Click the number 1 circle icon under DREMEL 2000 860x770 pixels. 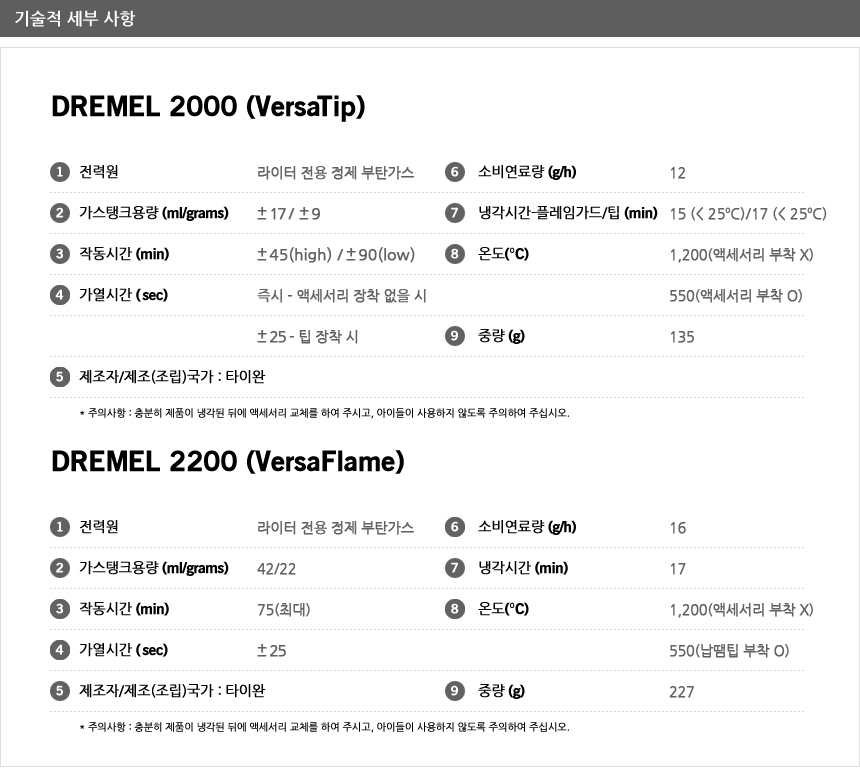coord(60,172)
